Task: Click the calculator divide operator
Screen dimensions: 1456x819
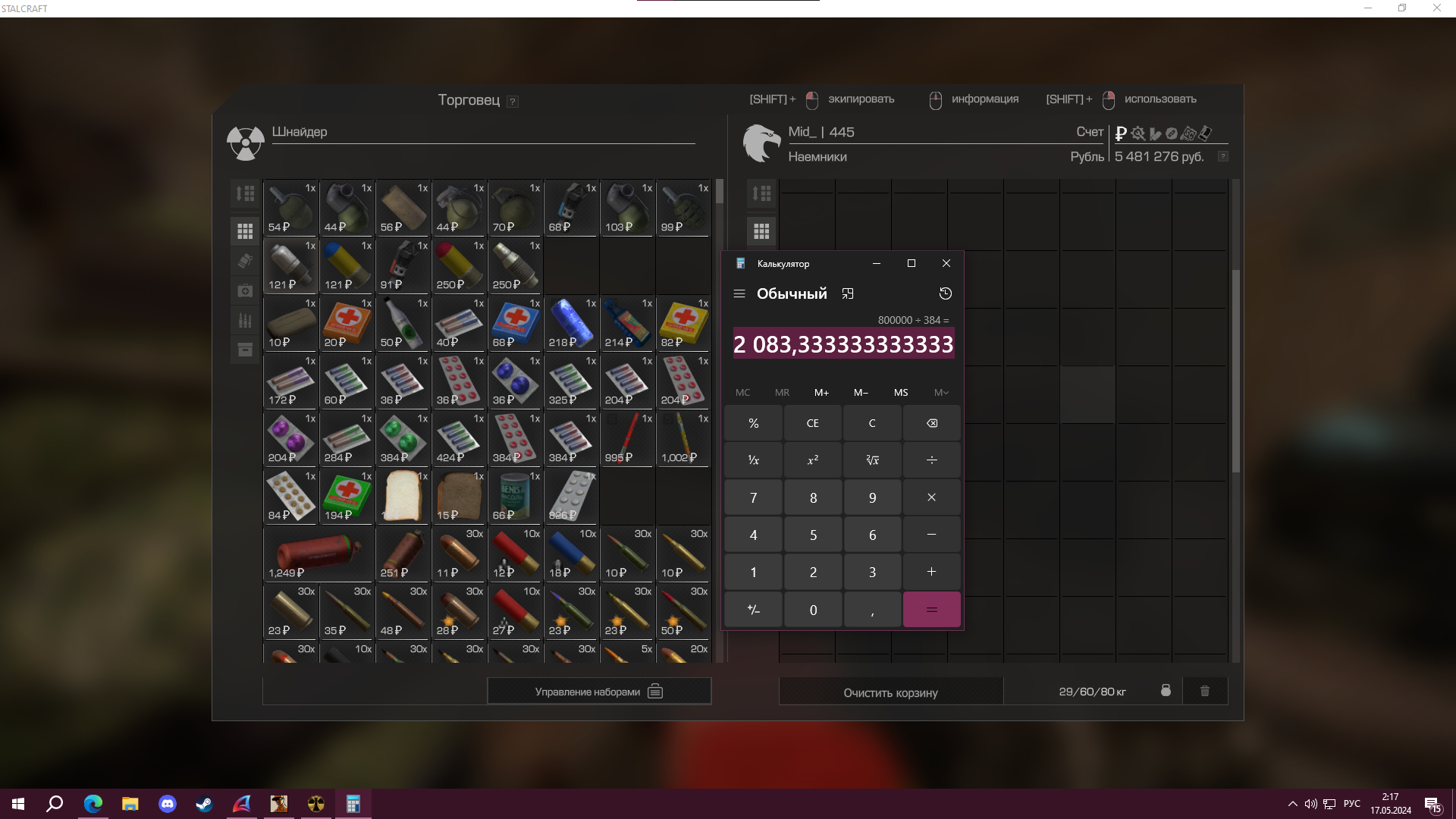Action: click(931, 460)
